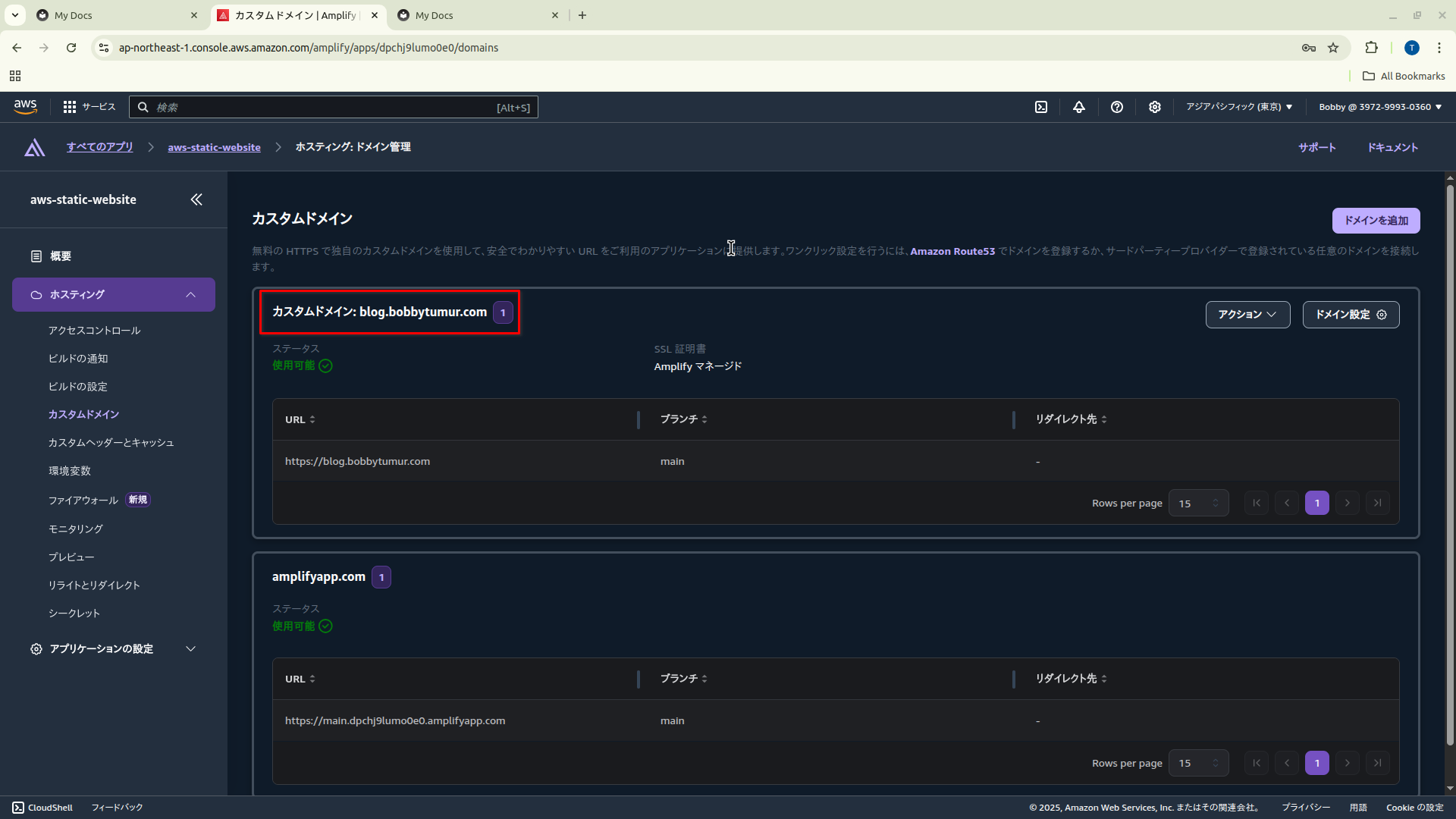Image resolution: width=1456 pixels, height=819 pixels.
Task: Open リライトとリダイレクト in sidebar
Action: (94, 585)
